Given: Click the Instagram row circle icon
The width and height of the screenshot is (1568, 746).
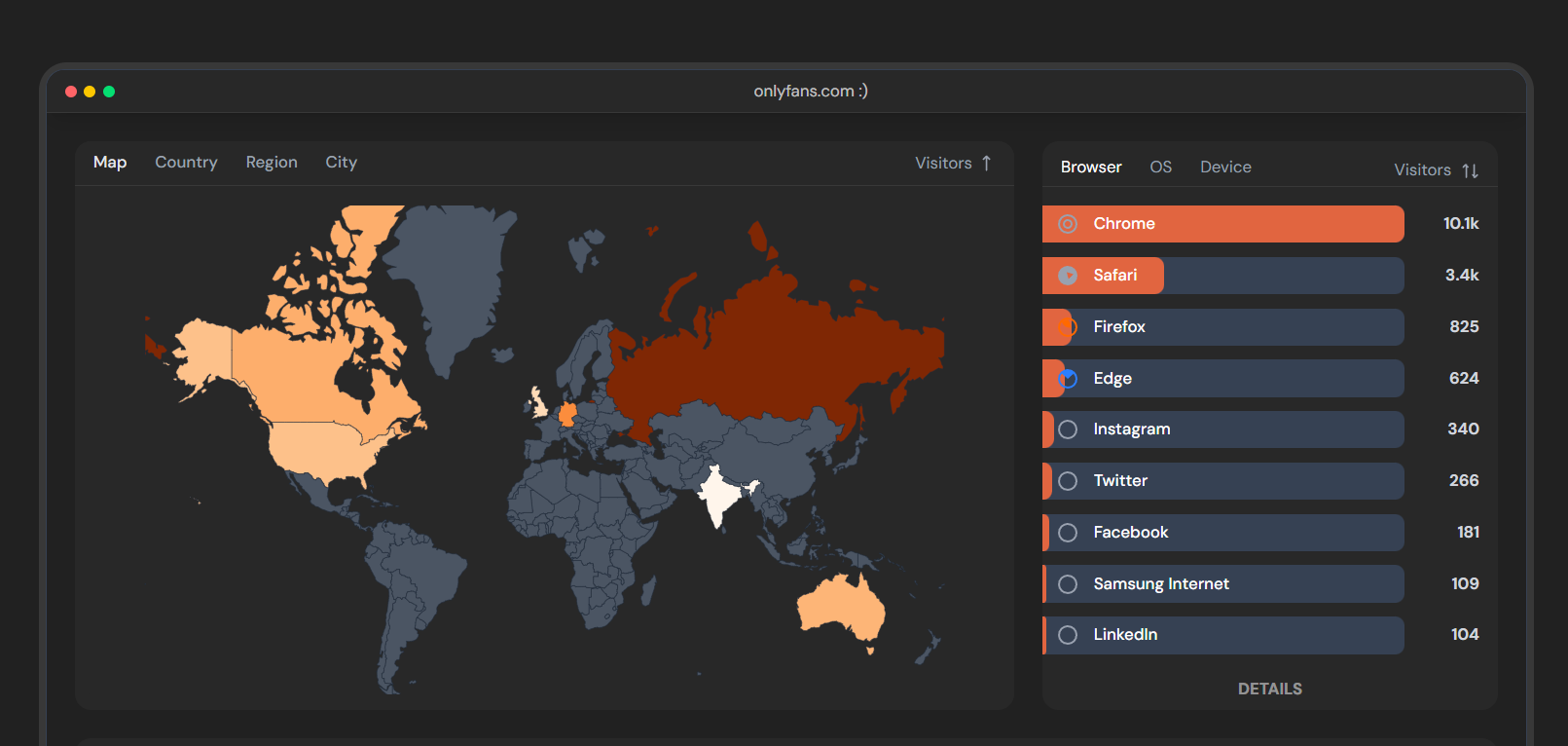Looking at the screenshot, I should coord(1068,429).
